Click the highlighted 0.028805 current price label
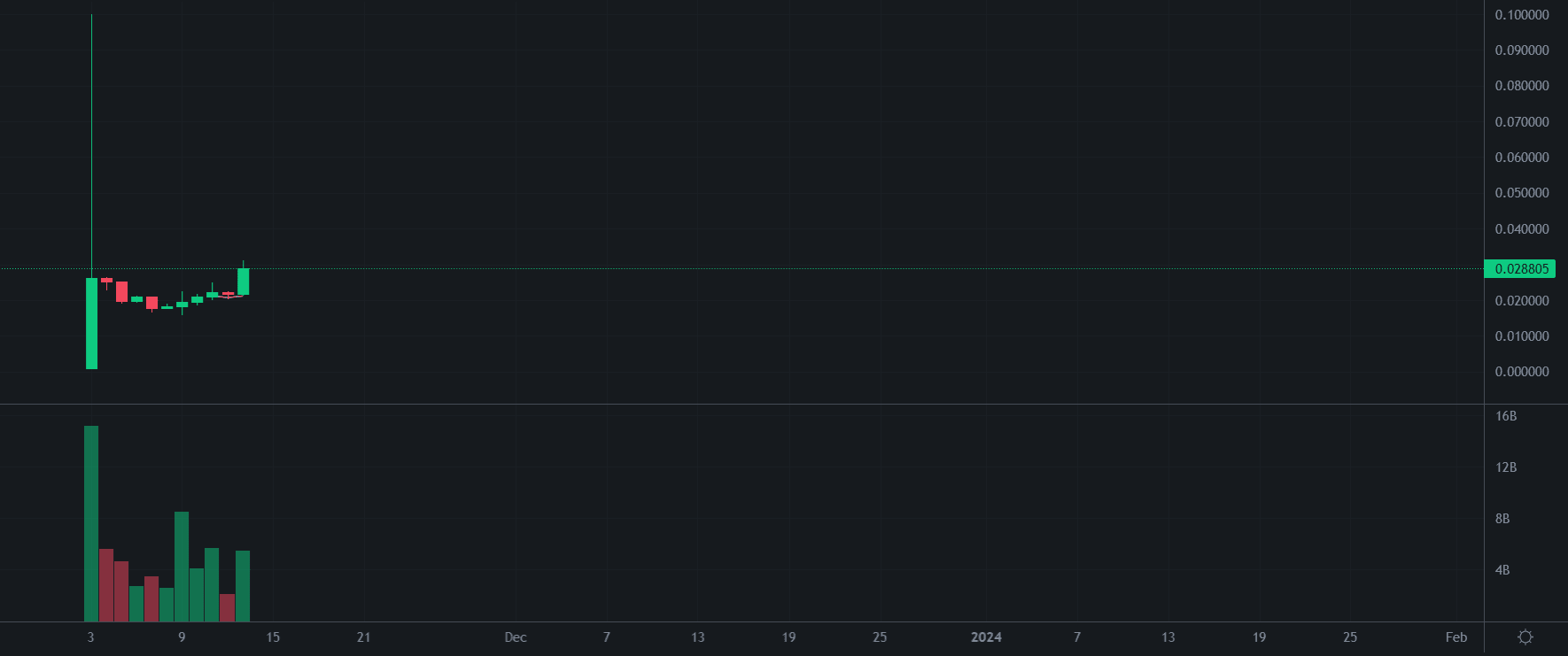Image resolution: width=1568 pixels, height=656 pixels. point(1520,269)
